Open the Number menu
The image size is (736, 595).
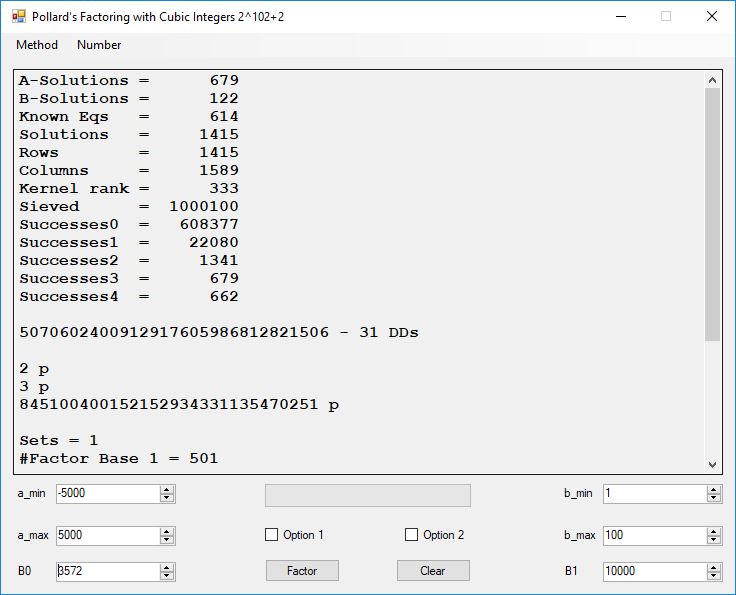pos(99,45)
